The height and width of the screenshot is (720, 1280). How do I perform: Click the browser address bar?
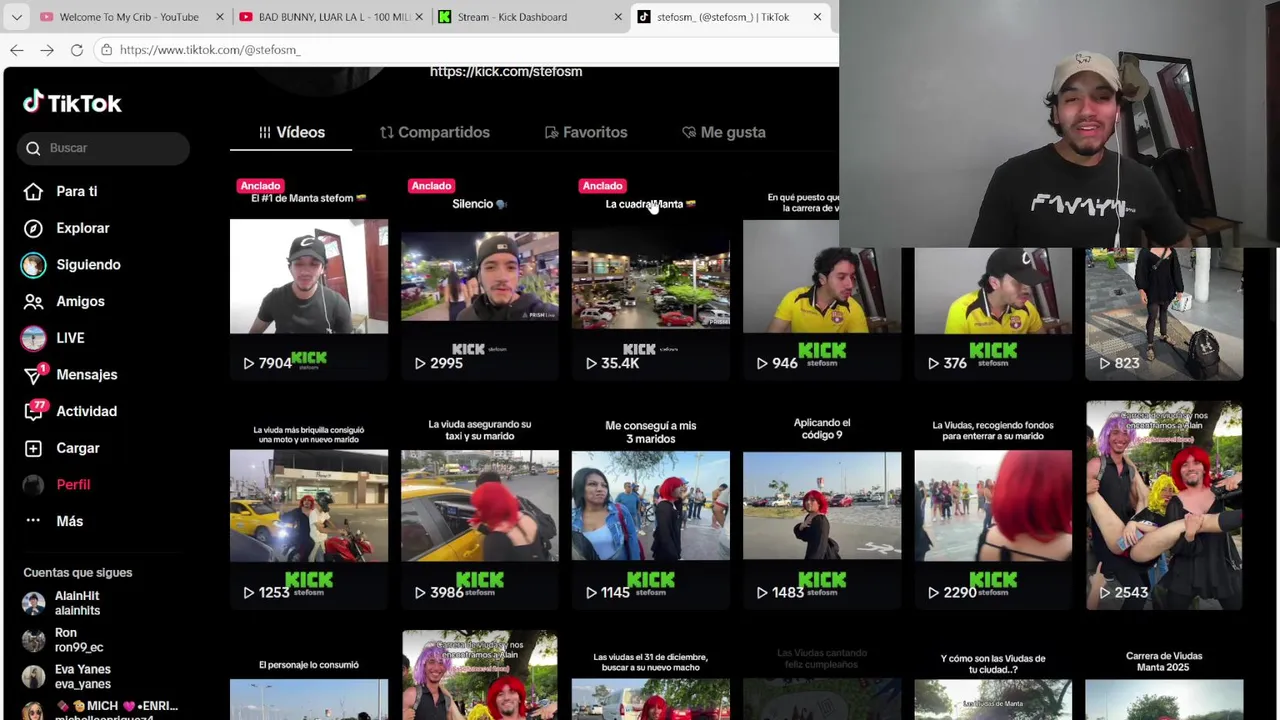pos(465,49)
